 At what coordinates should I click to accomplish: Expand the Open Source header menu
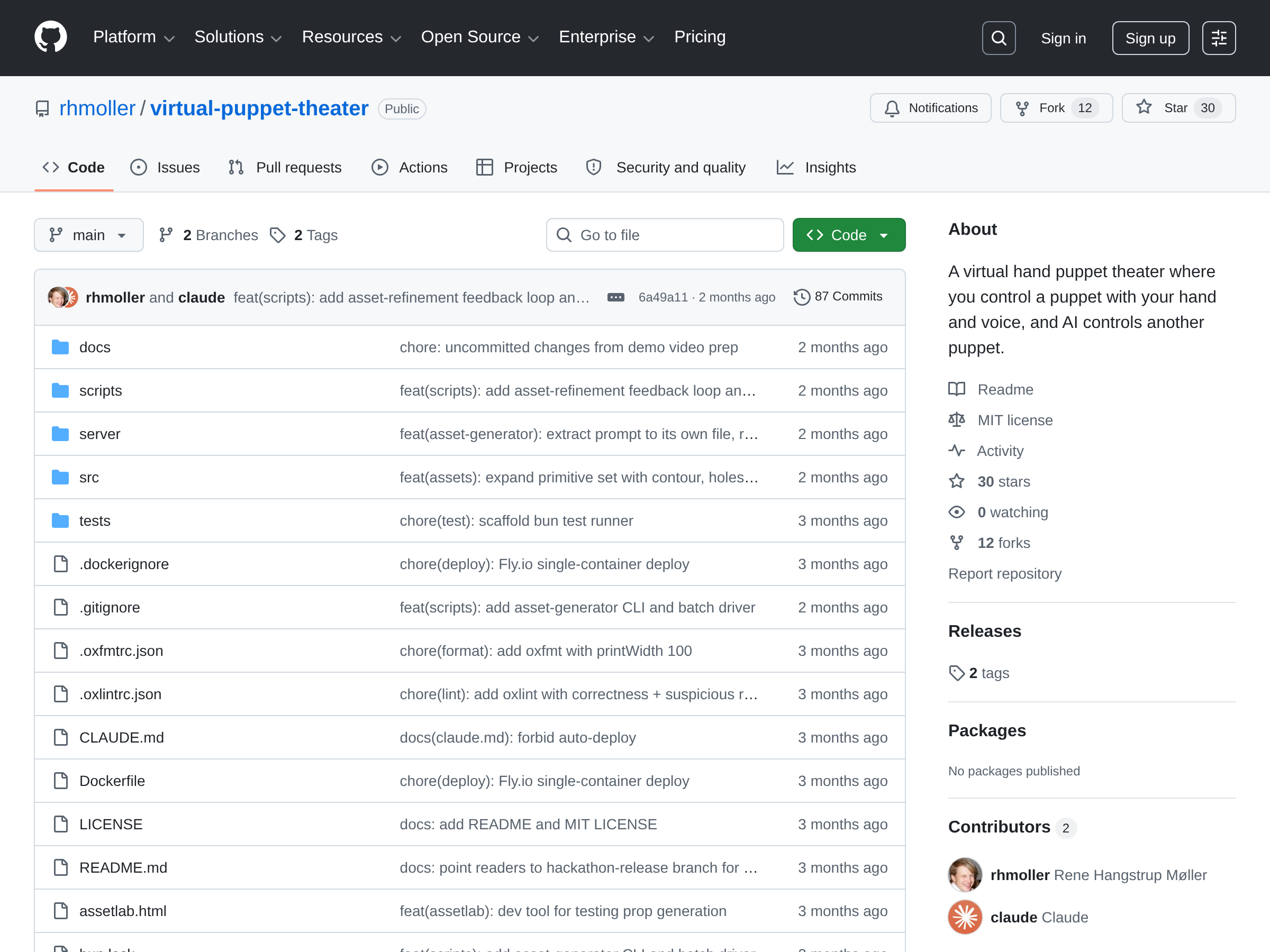tap(479, 38)
